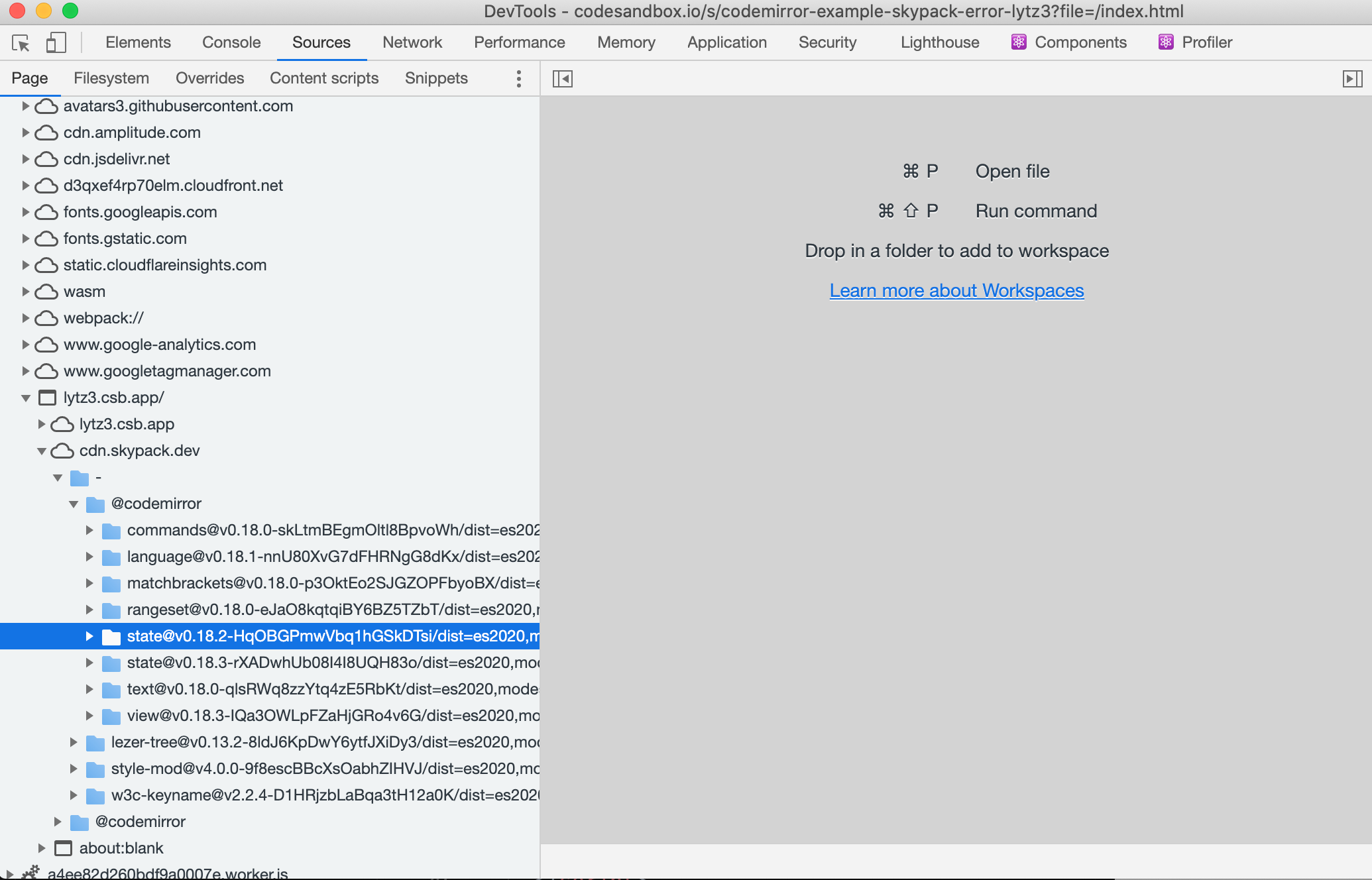This screenshot has width=1372, height=880.
Task: Hide the navigator sidebar icon
Action: click(562, 79)
